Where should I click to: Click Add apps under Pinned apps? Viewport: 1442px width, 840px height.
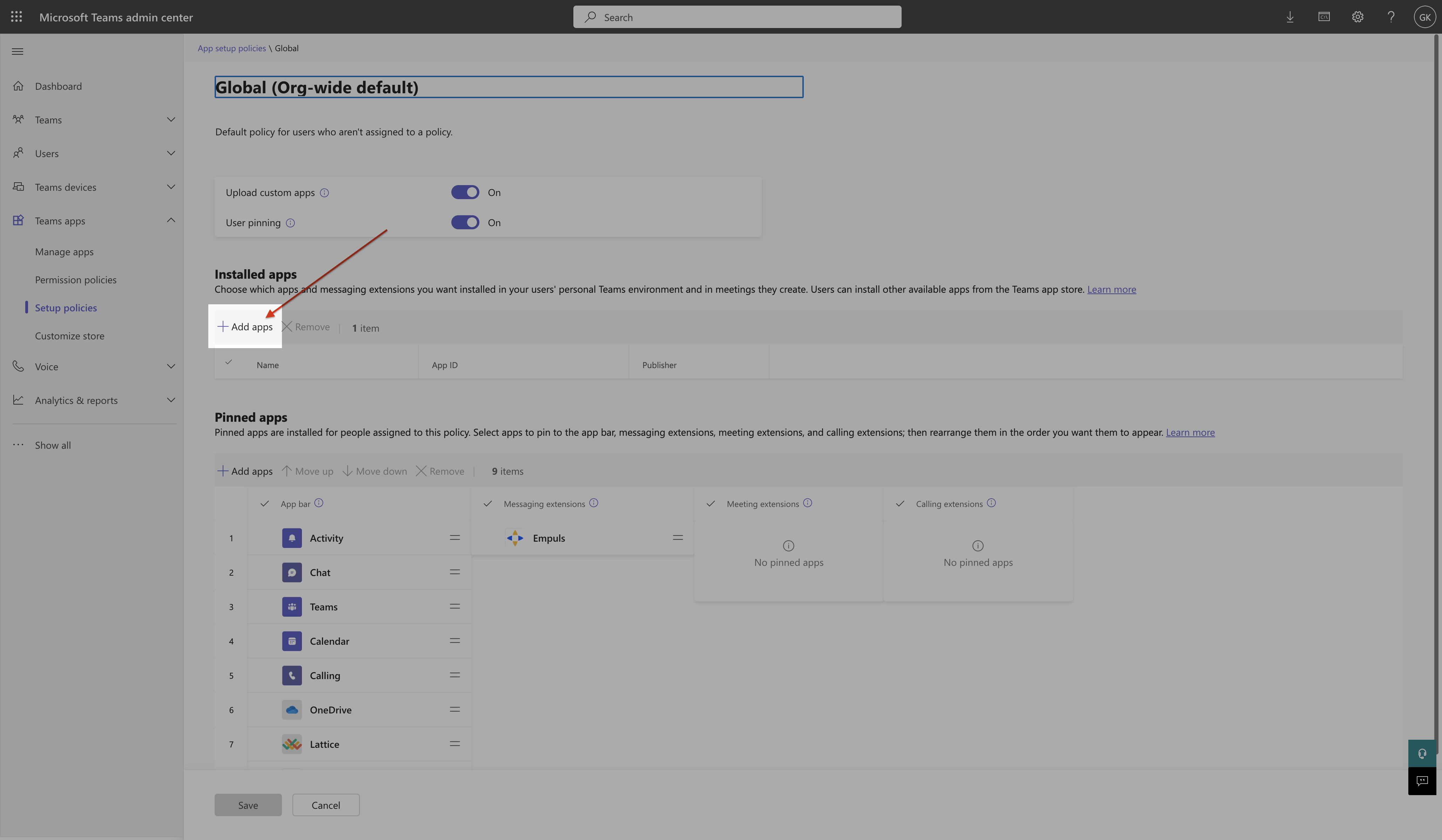click(x=245, y=471)
